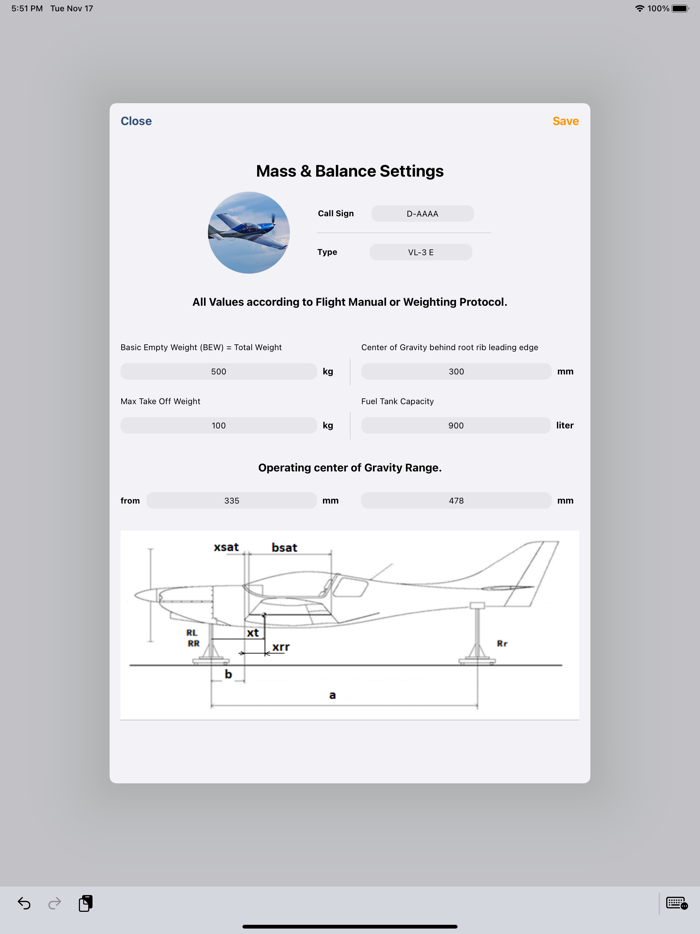This screenshot has height=934, width=700.
Task: Tap the 'Operating center of Gravity Range.' heading
Action: coord(350,468)
